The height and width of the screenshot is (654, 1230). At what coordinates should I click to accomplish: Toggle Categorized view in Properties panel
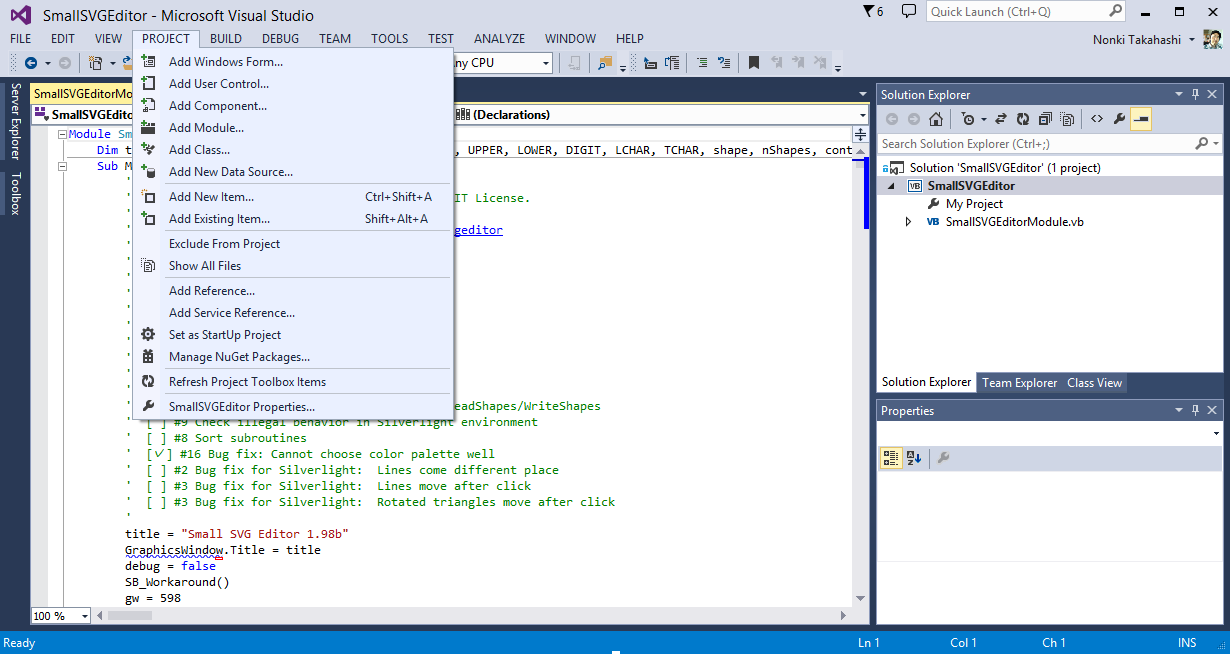pos(890,458)
